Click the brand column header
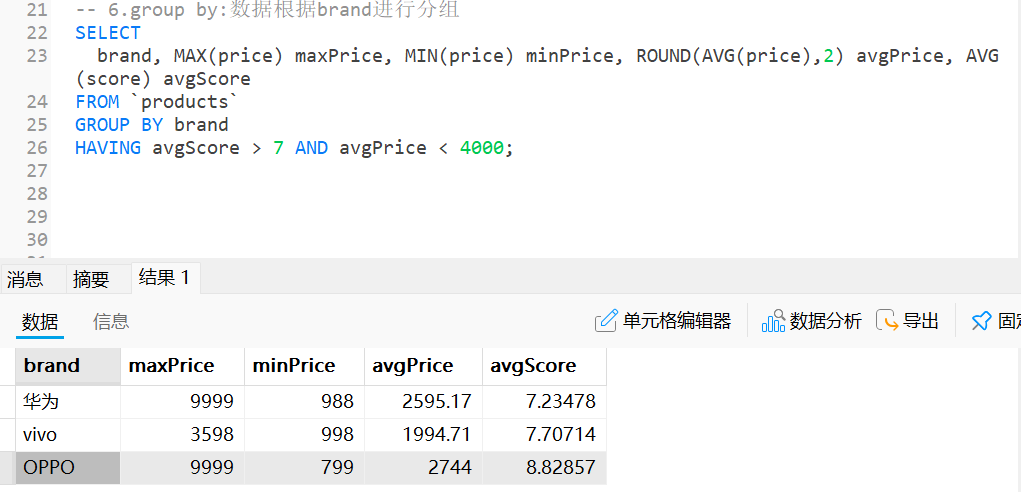 coord(67,366)
